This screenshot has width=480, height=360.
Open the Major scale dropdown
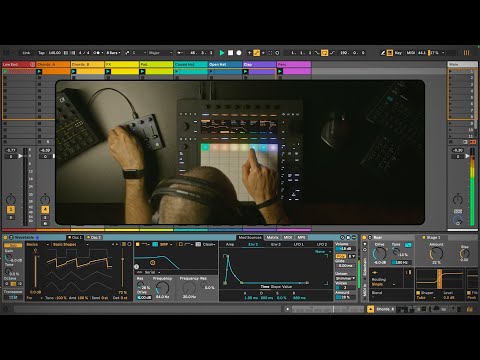(160, 53)
